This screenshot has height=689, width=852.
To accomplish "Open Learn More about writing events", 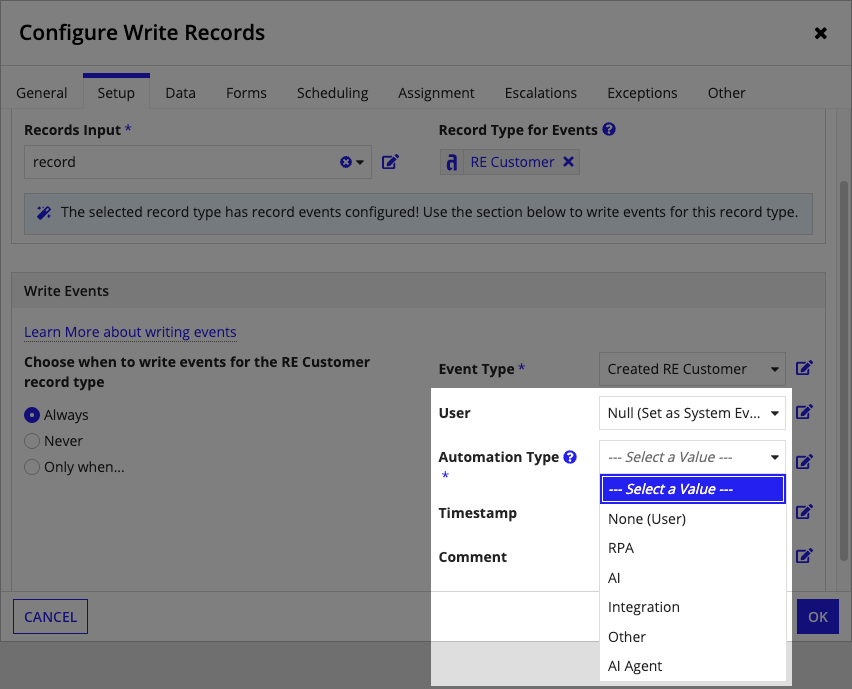I will pyautogui.click(x=130, y=332).
